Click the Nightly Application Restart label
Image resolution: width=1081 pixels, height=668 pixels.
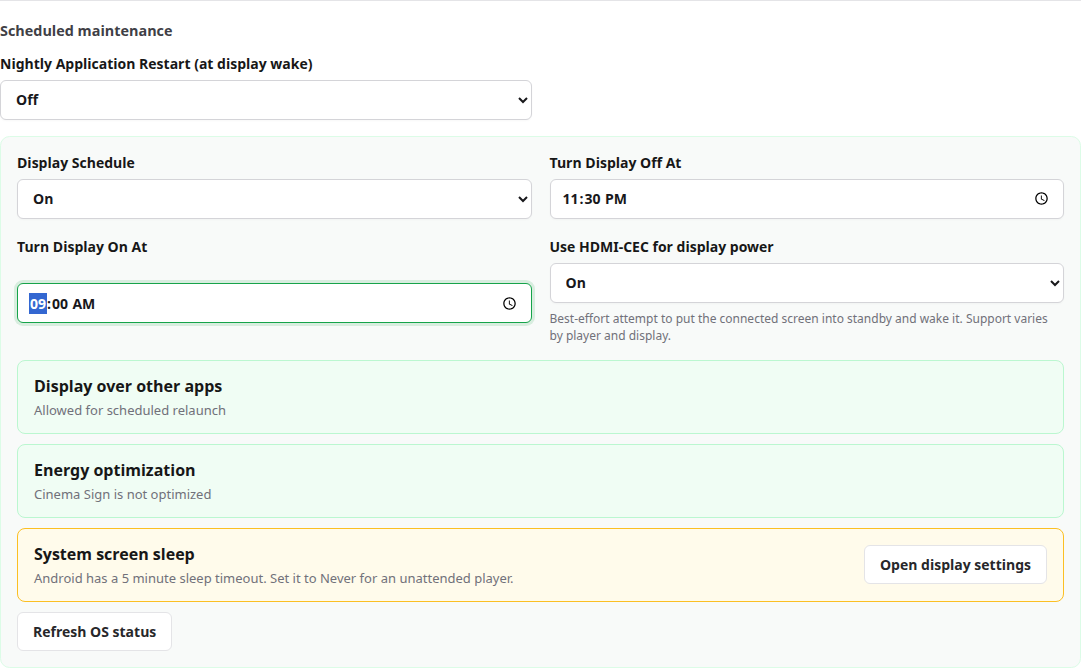(x=156, y=64)
